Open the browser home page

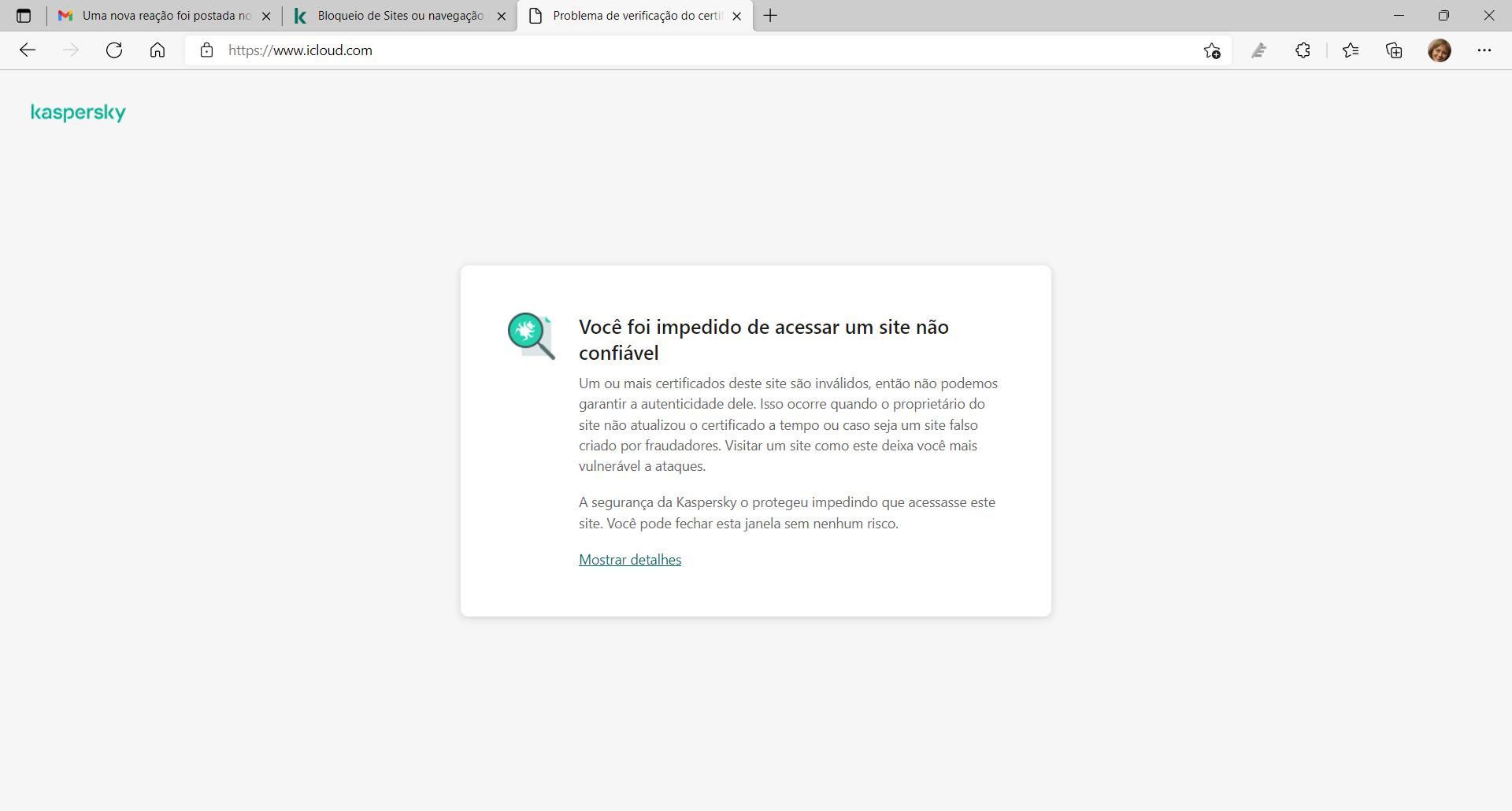pos(157,50)
